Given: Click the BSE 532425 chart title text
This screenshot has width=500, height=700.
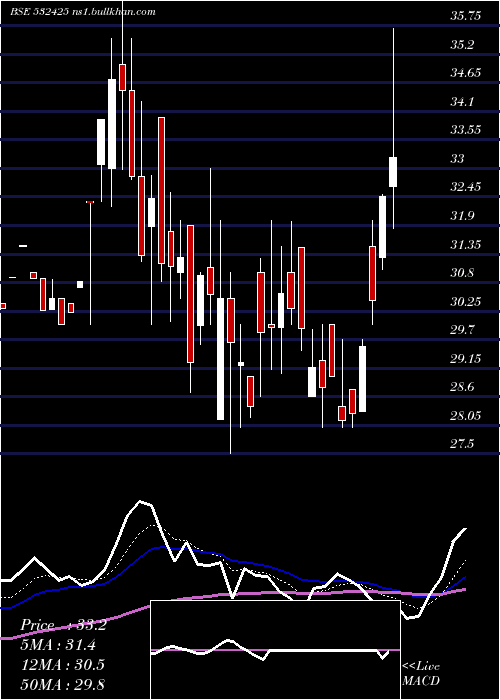Looking at the screenshot, I should point(83,12).
